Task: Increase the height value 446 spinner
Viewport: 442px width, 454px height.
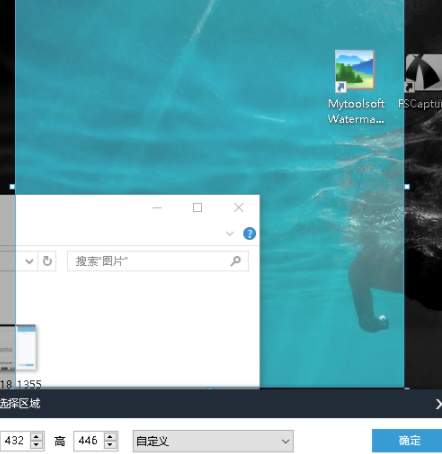Action: tap(110, 436)
